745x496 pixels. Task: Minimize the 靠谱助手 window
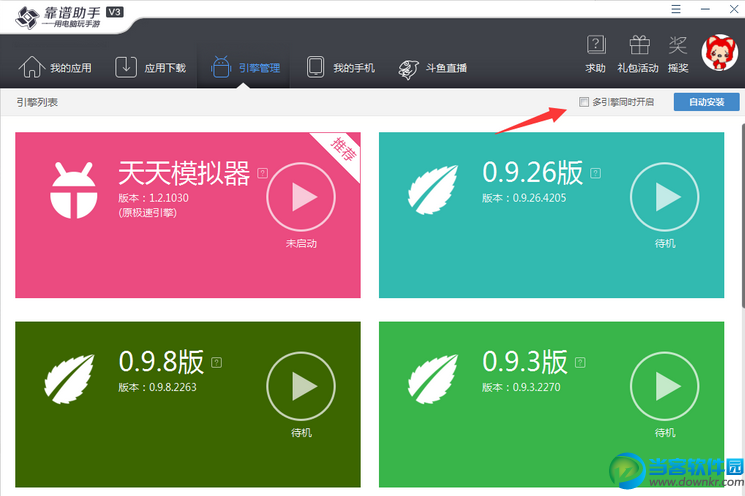coord(705,9)
